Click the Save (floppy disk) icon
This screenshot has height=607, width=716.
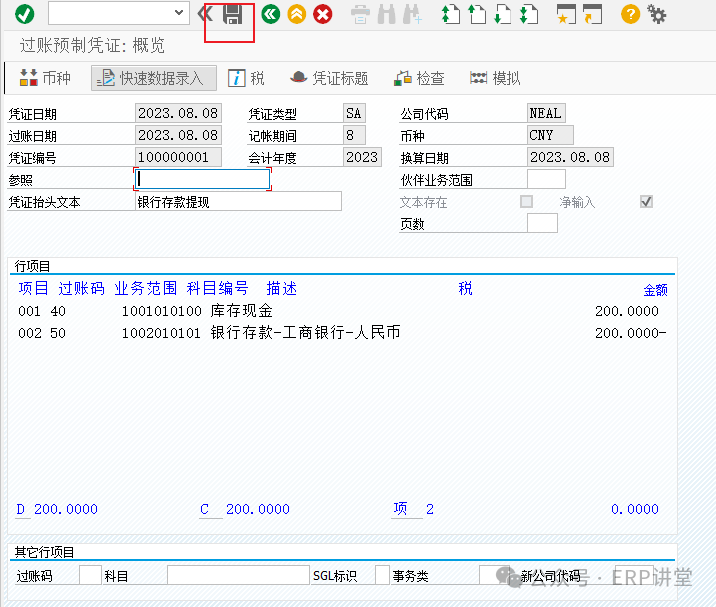coord(233,14)
